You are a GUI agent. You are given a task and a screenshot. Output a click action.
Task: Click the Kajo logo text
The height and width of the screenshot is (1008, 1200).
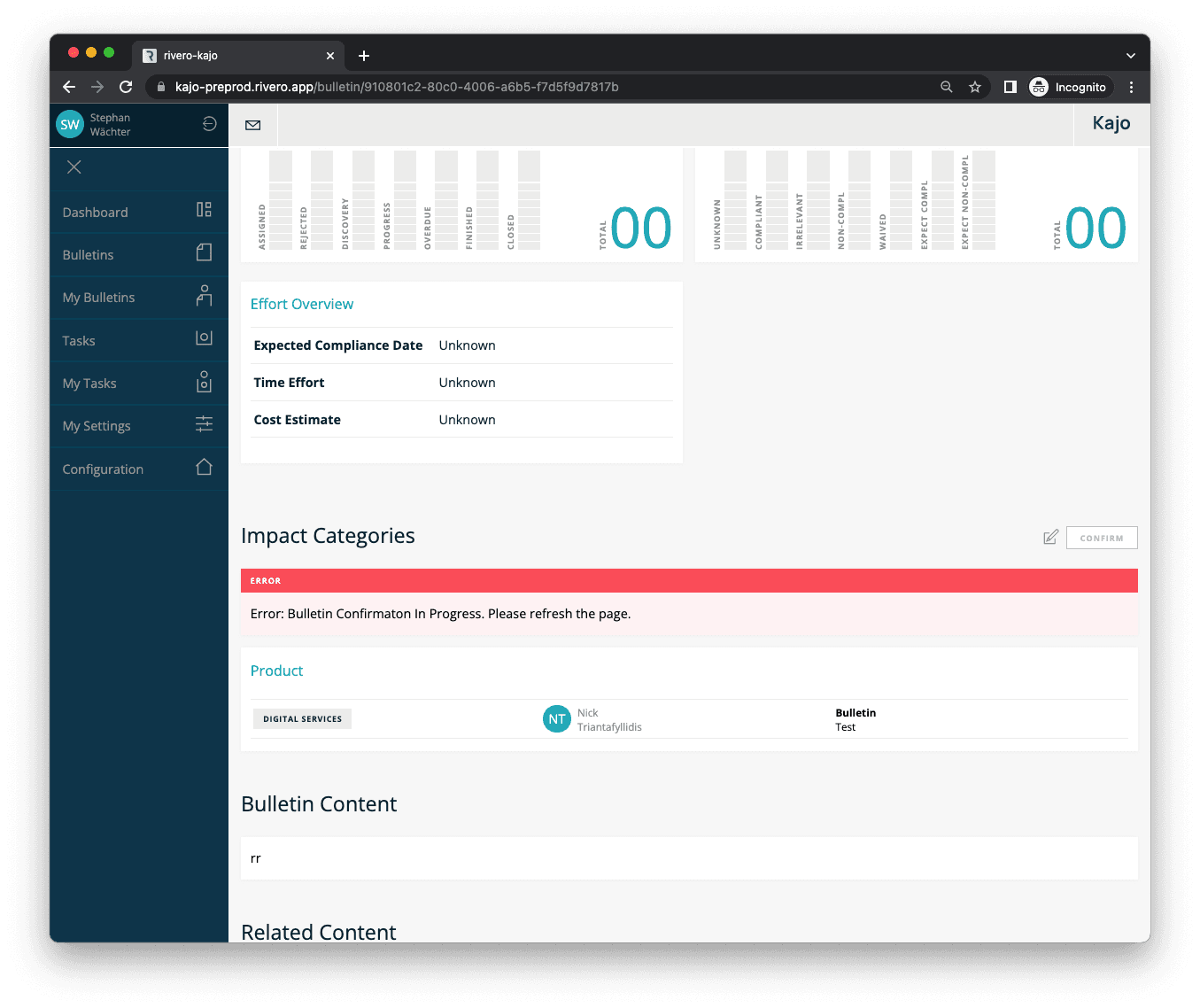[x=1111, y=123]
